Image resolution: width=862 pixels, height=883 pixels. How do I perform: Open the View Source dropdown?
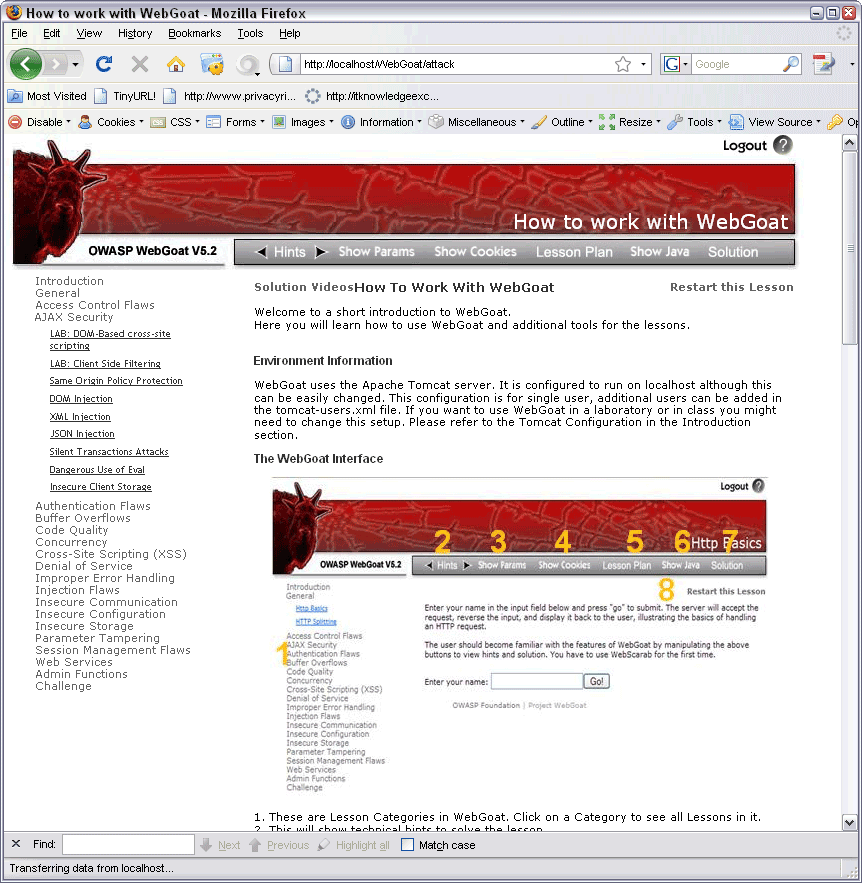(777, 122)
